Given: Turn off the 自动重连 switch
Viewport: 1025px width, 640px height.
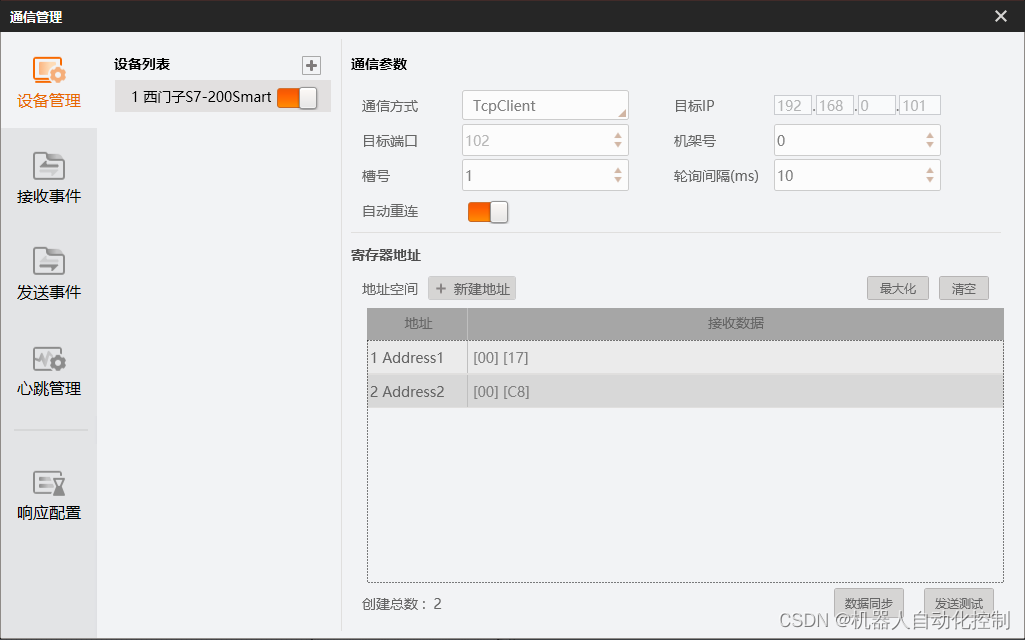Looking at the screenshot, I should (487, 211).
